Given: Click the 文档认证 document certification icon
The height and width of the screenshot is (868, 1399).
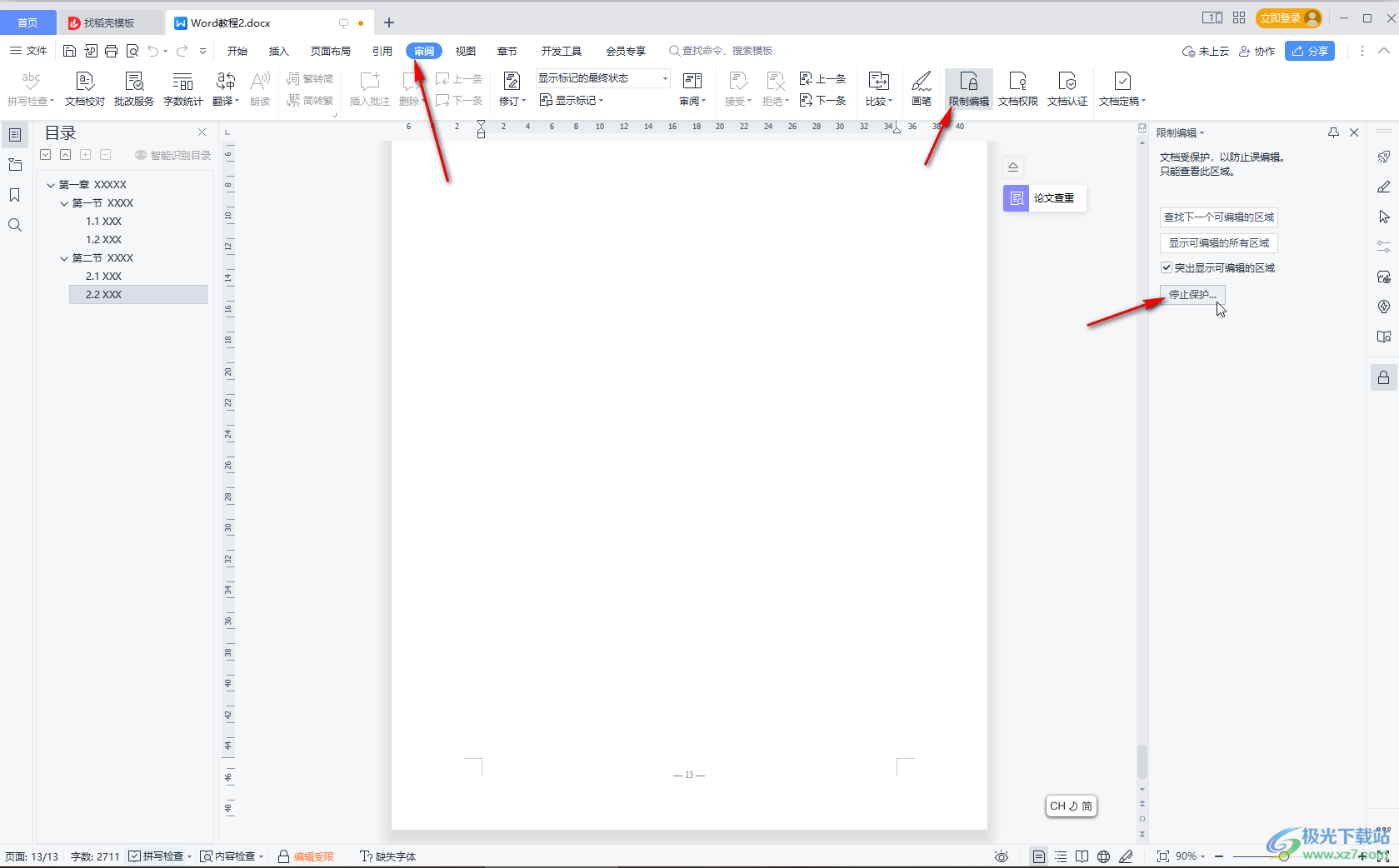Looking at the screenshot, I should tap(1067, 88).
